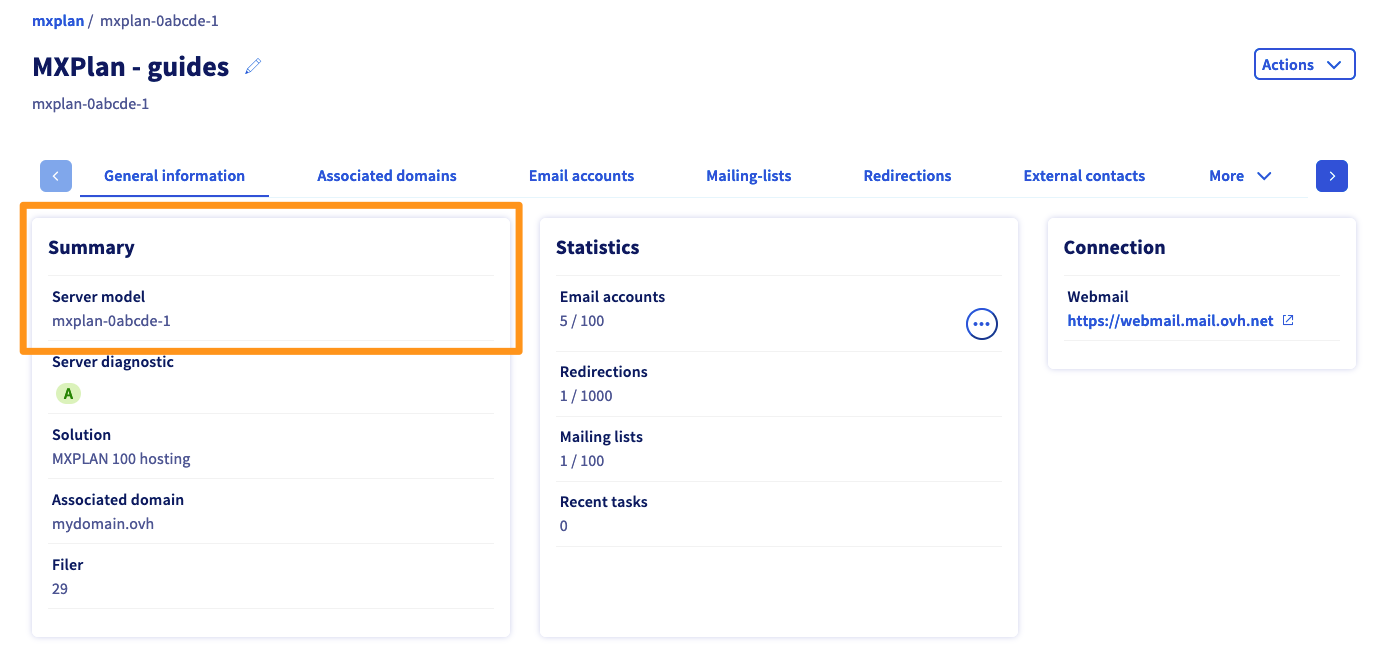Switch to the Associated domains tab
The image size is (1381, 669).
point(386,176)
